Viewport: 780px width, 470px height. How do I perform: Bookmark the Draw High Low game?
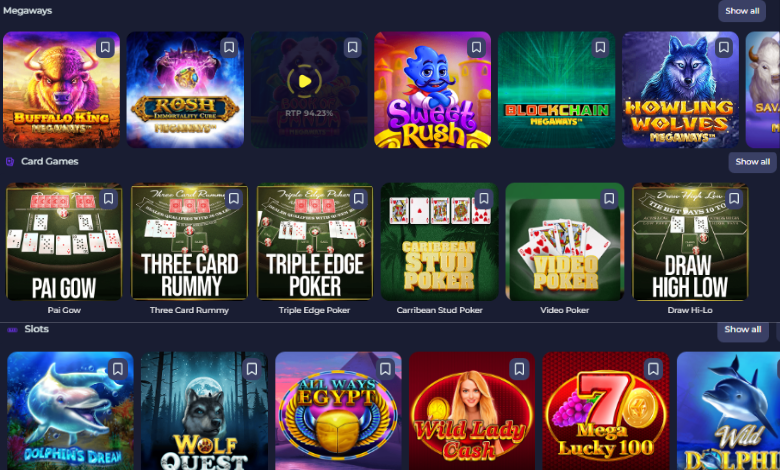pyautogui.click(x=734, y=199)
